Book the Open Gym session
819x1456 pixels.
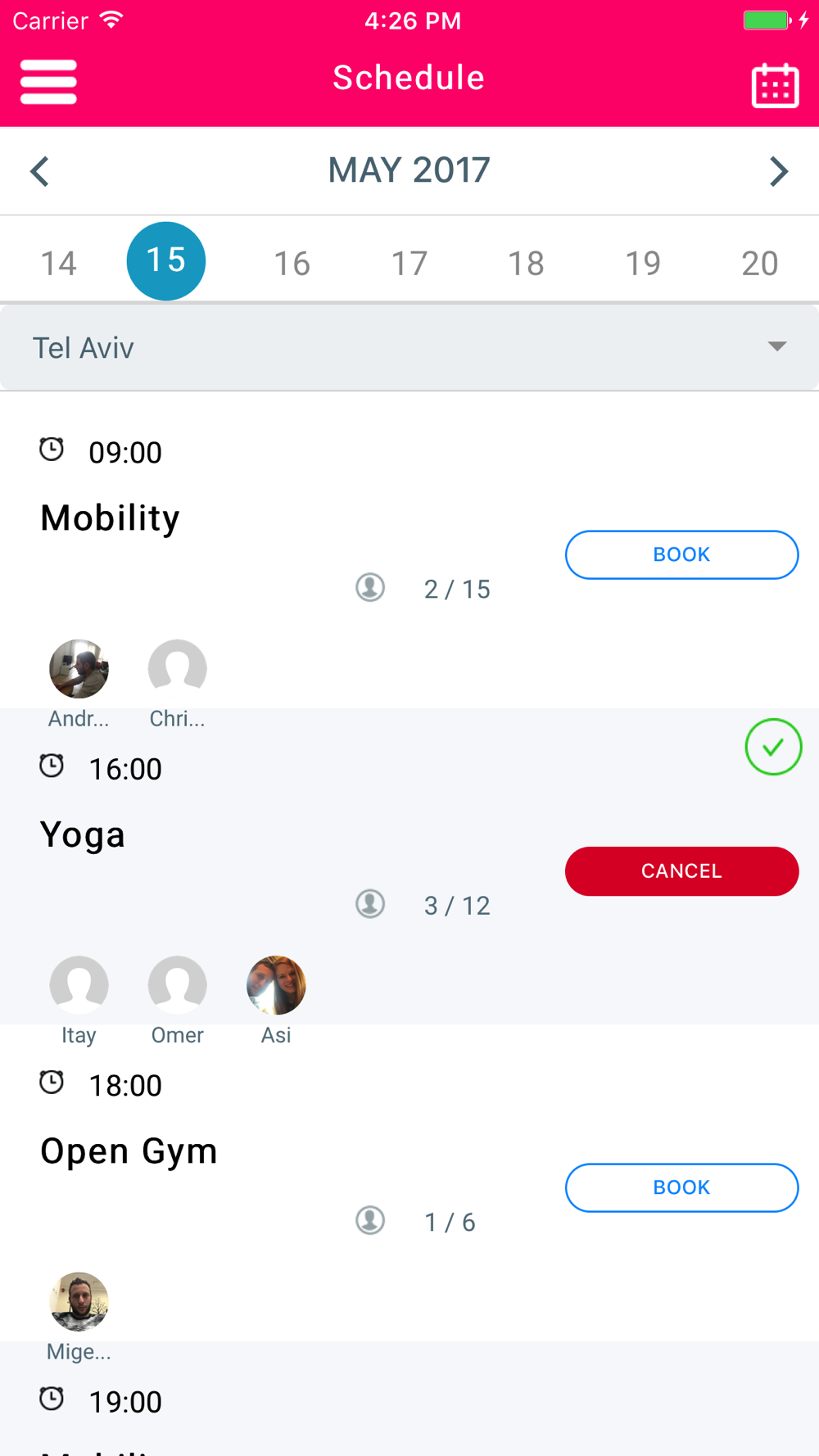click(x=681, y=1187)
